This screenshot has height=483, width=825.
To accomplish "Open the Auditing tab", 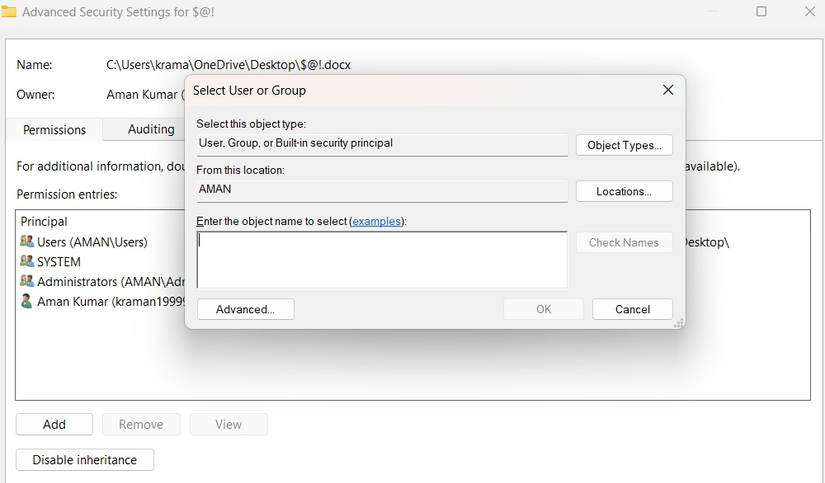I will tap(151, 130).
